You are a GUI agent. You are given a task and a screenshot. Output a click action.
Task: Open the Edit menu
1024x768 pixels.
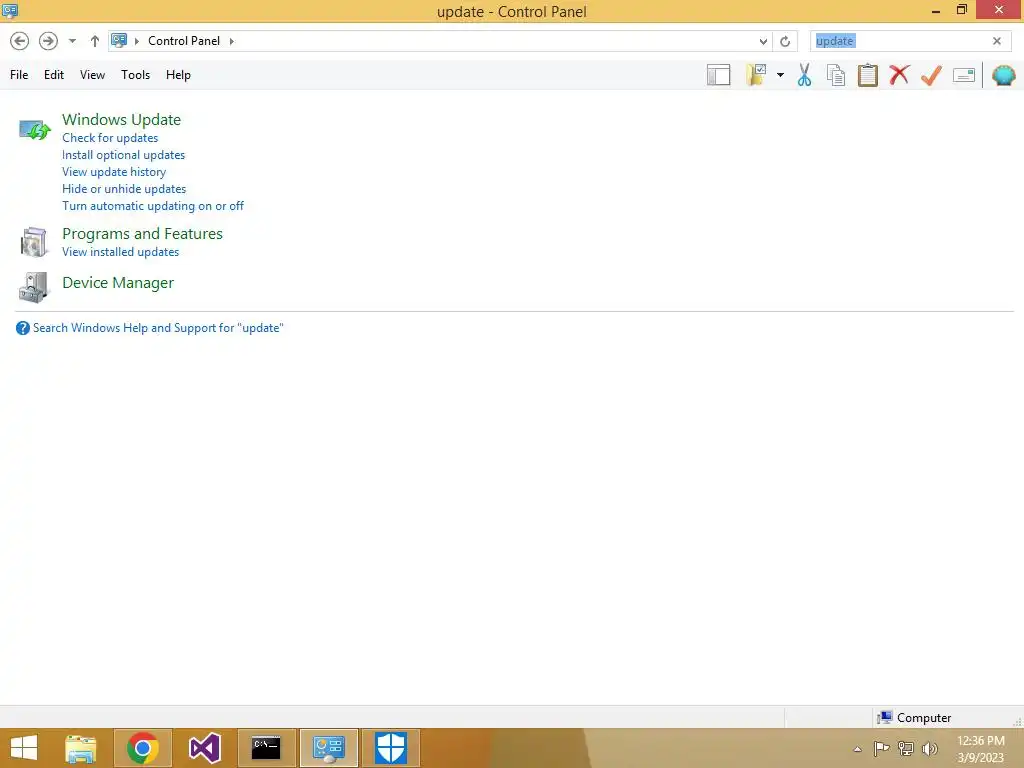(x=54, y=74)
